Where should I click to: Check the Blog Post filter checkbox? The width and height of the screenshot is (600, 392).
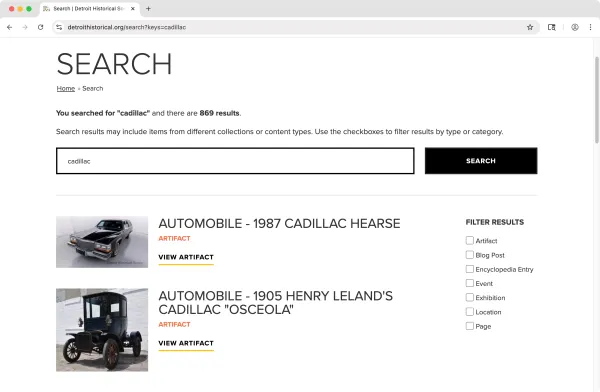[x=470, y=255]
